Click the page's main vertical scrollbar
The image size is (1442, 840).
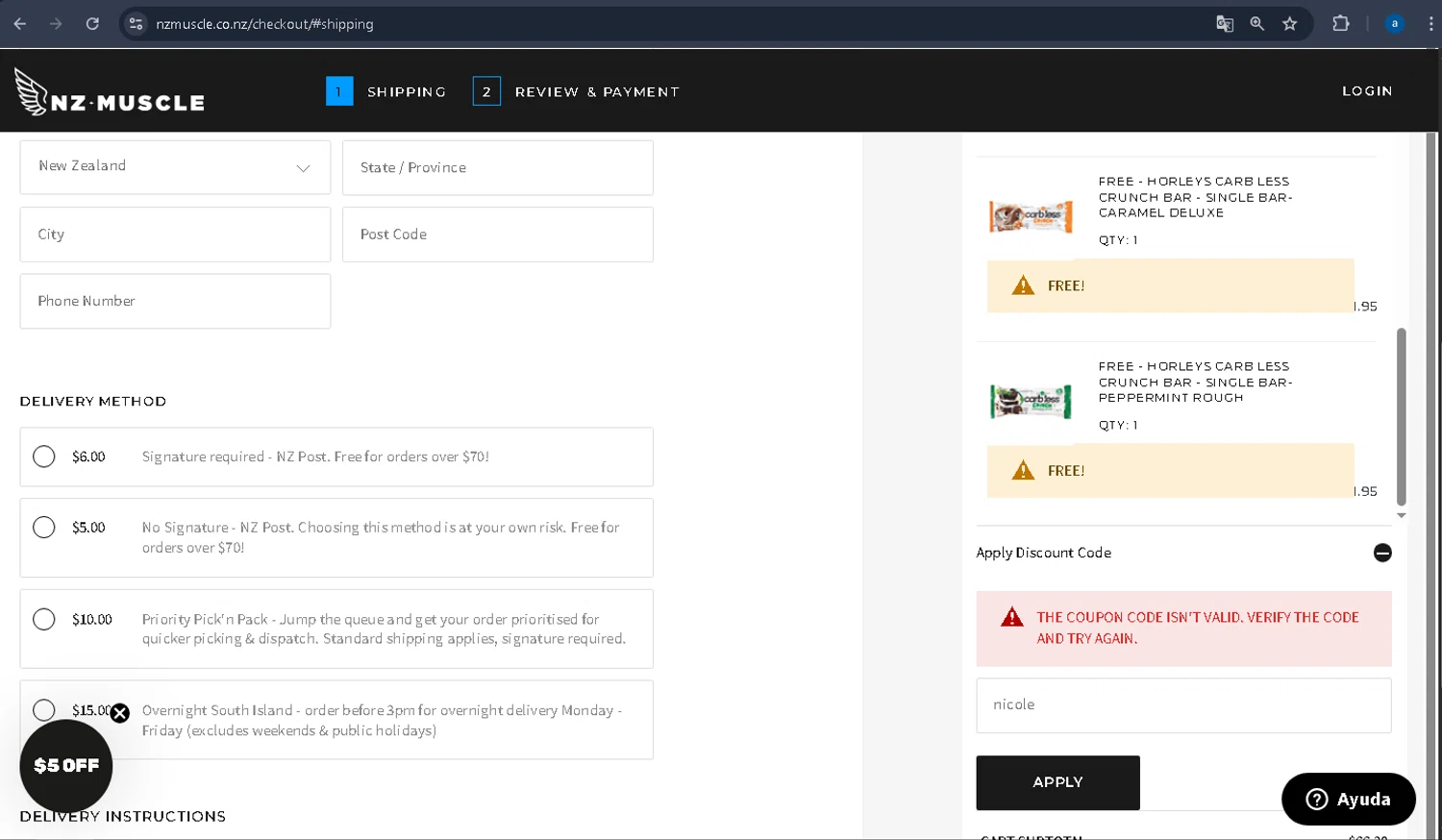click(x=1431, y=485)
